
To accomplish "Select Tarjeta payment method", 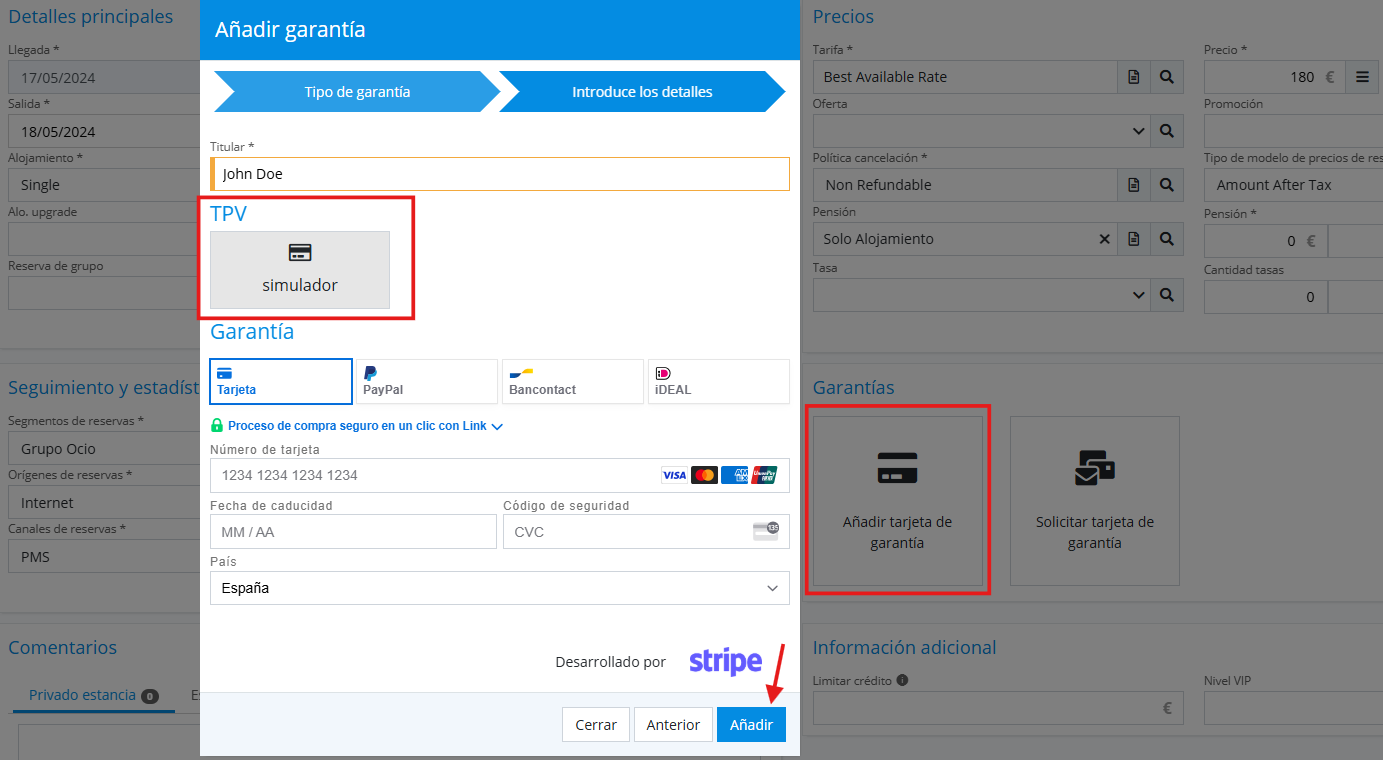I will point(281,381).
